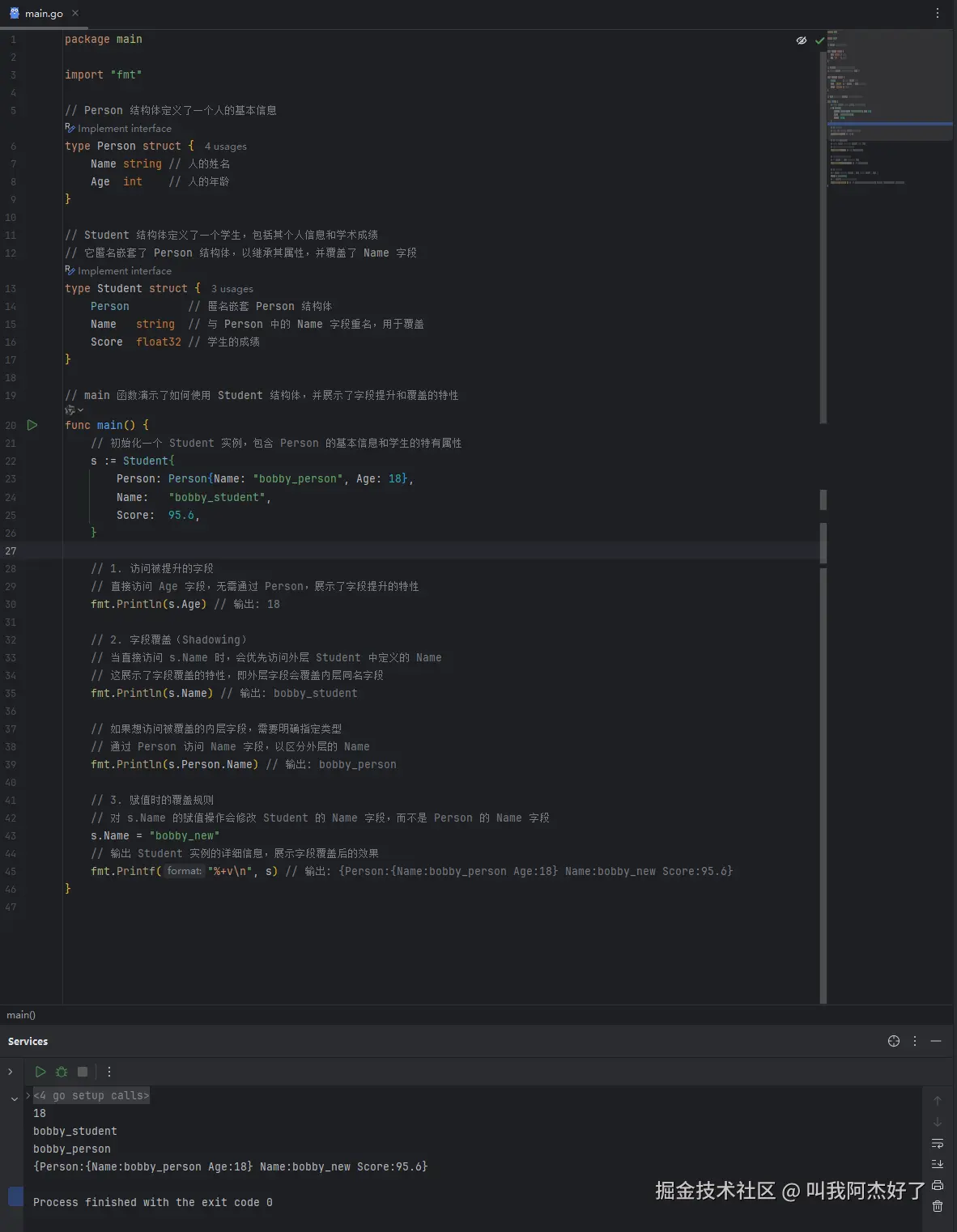Stop the process with square button
Image resolution: width=957 pixels, height=1232 pixels.
tap(83, 1072)
